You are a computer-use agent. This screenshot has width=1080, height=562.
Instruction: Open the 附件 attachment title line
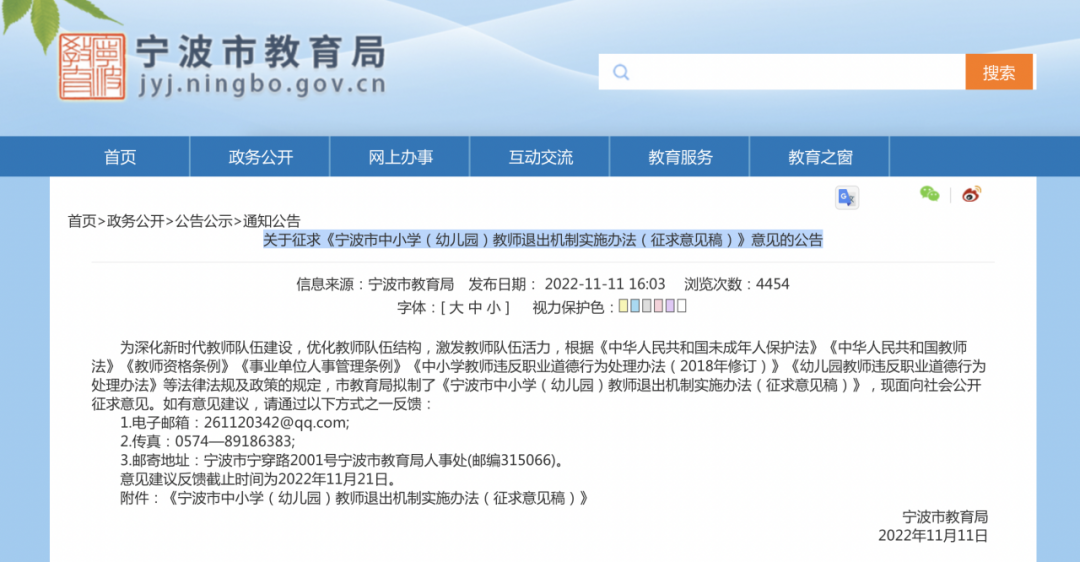pyautogui.click(x=354, y=498)
